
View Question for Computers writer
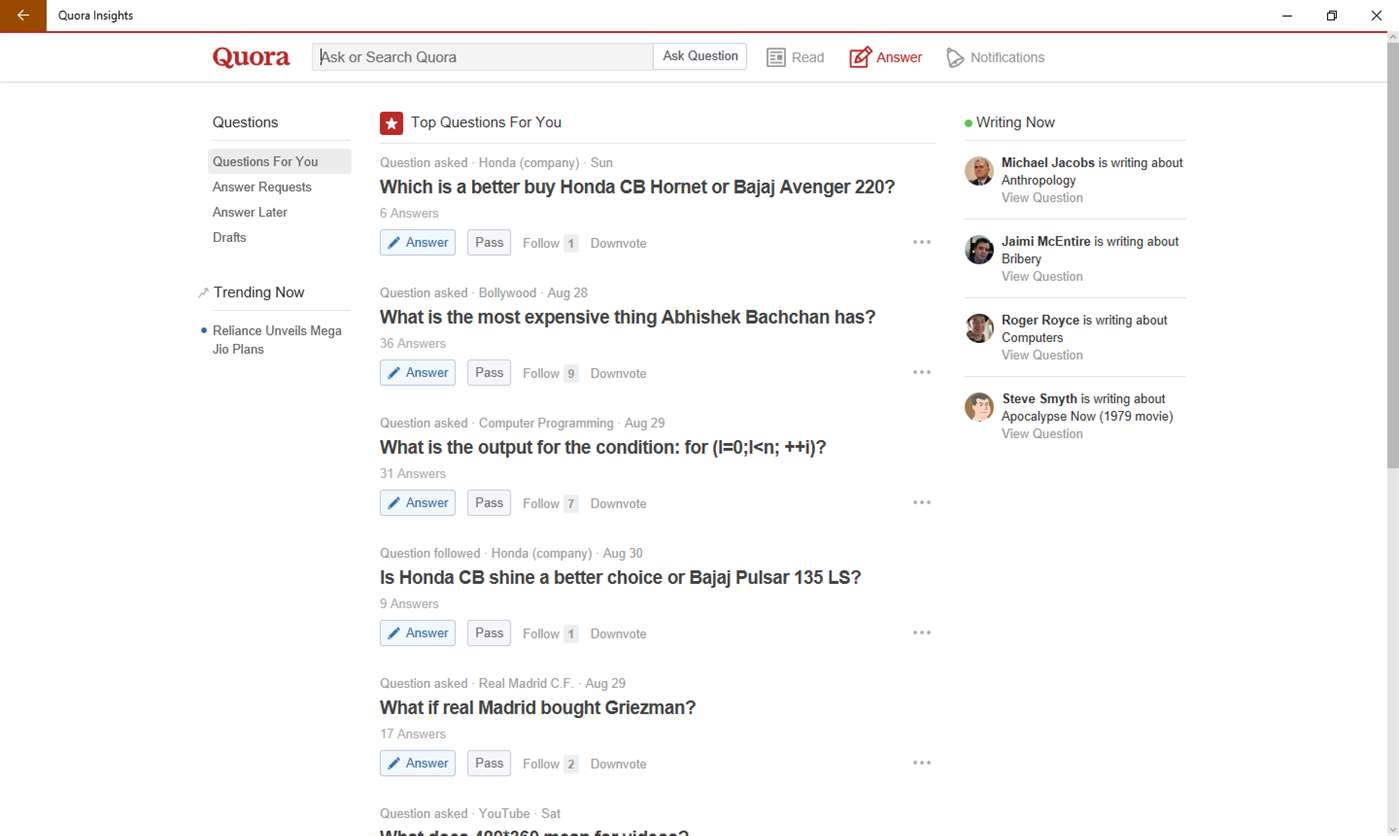coord(1042,355)
